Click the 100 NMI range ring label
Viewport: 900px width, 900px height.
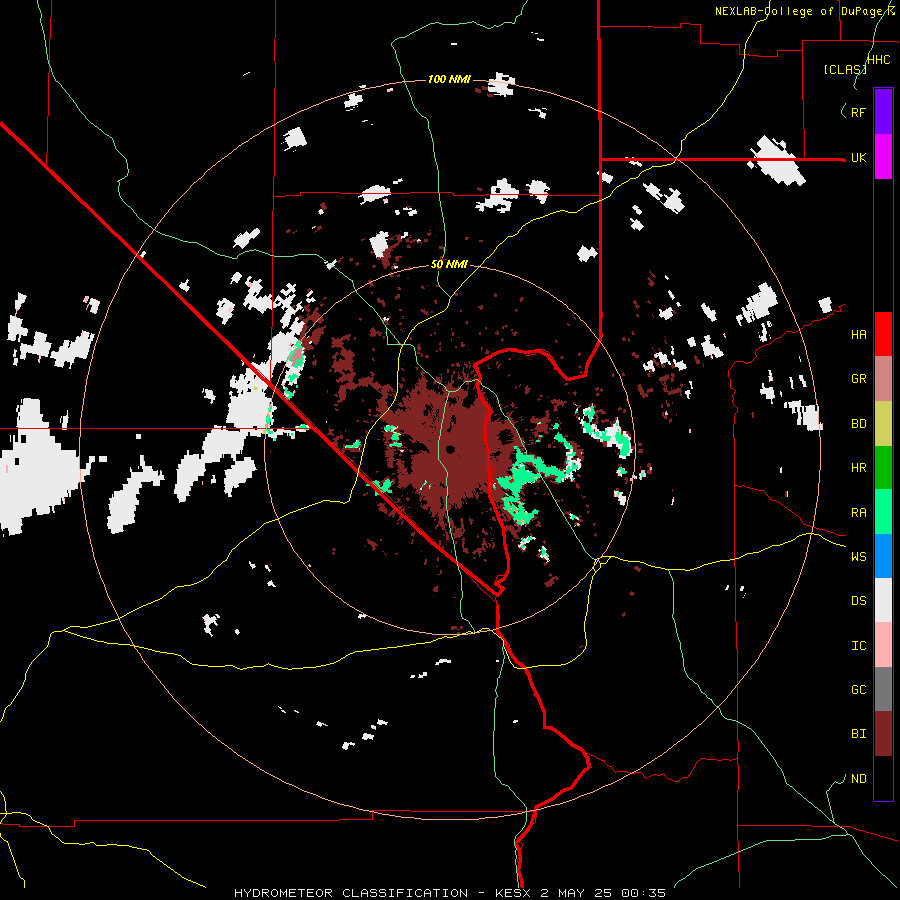449,79
